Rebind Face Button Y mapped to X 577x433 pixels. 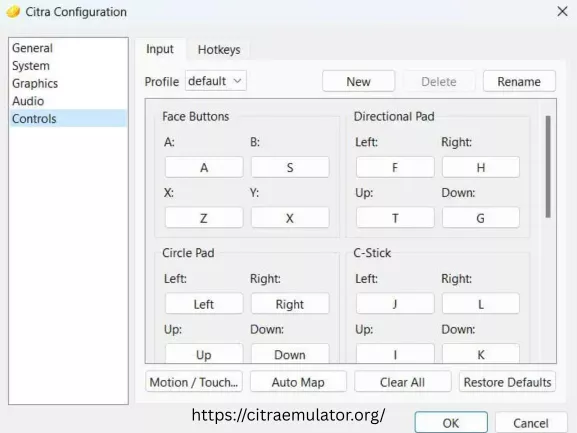290,218
